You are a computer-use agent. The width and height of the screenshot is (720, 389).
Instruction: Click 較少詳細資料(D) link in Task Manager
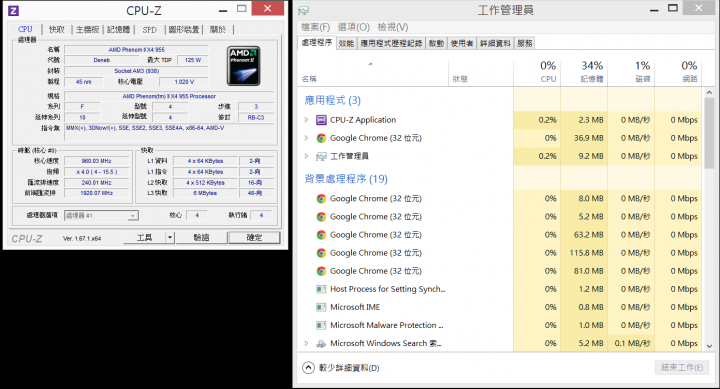(349, 368)
